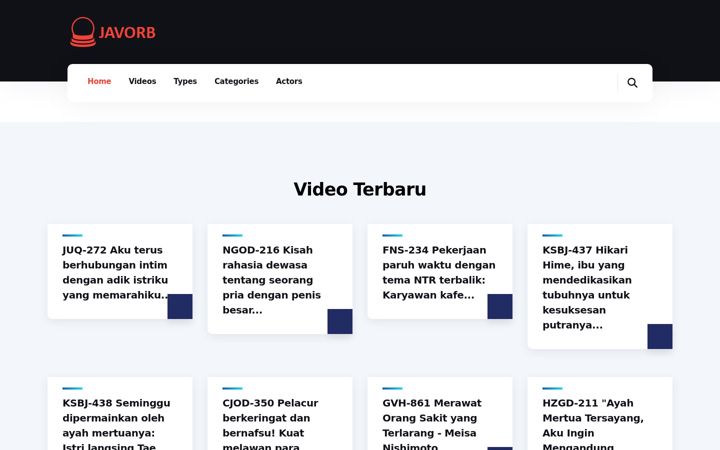720x450 pixels.
Task: Click blue square button on KSBJ-437 card
Action: coord(660,336)
